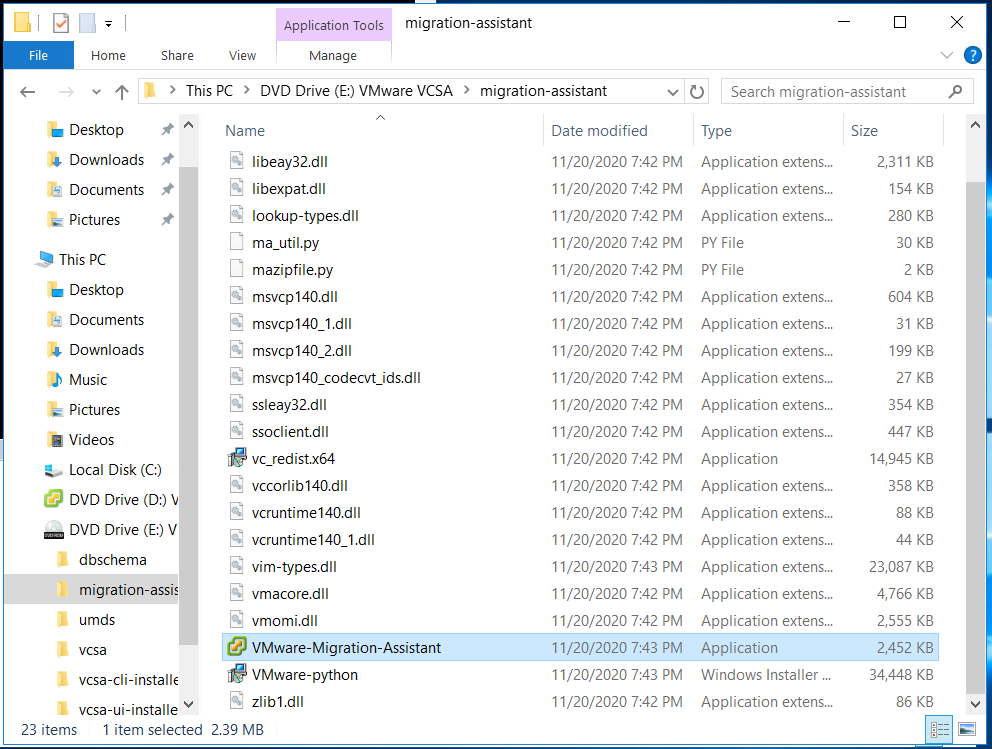Screen dimensions: 992x749
Task: Select the file named msvcp140_codecvt_ids.dll
Action: click(336, 378)
